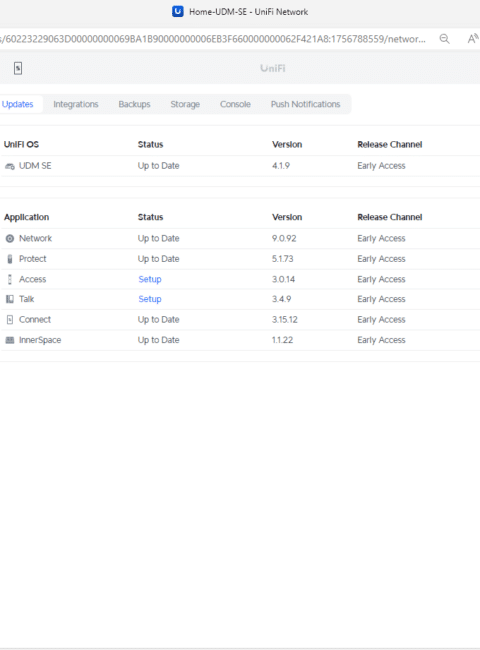Click the UDM SE device icon

click(x=10, y=166)
